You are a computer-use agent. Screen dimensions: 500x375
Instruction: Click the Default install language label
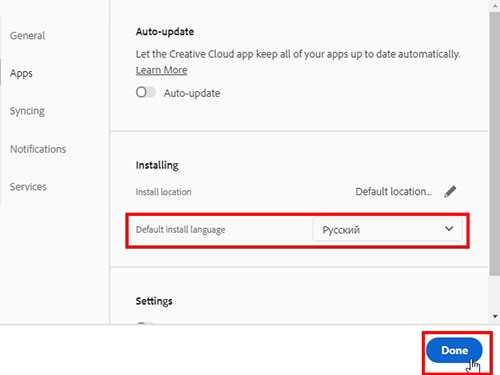pyautogui.click(x=180, y=230)
